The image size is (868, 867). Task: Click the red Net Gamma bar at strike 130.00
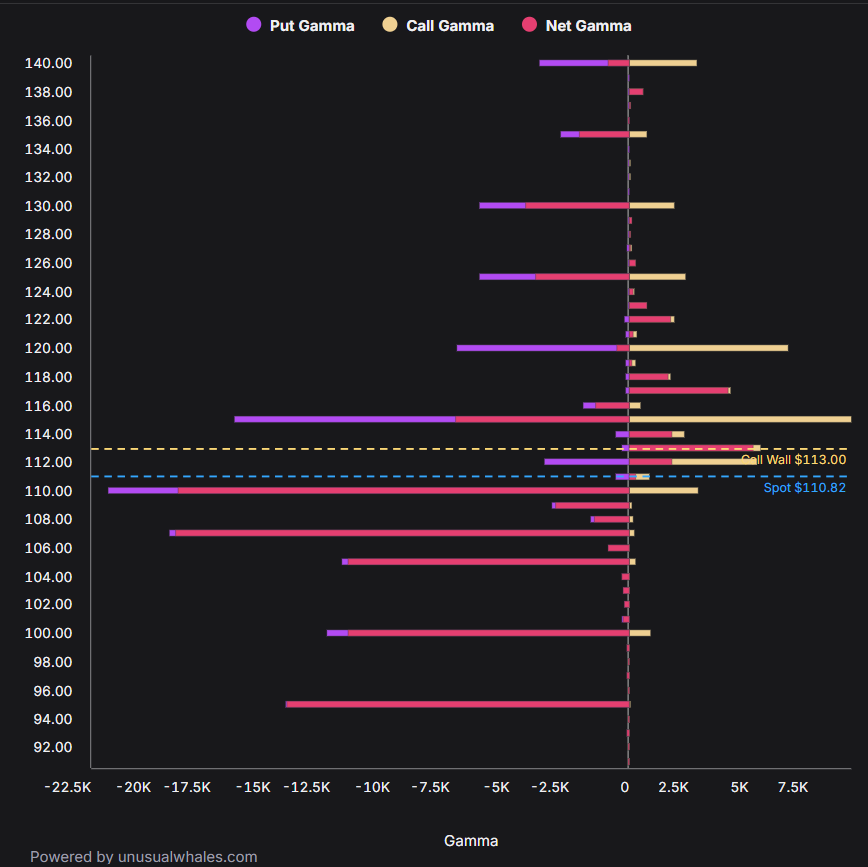(x=577, y=206)
